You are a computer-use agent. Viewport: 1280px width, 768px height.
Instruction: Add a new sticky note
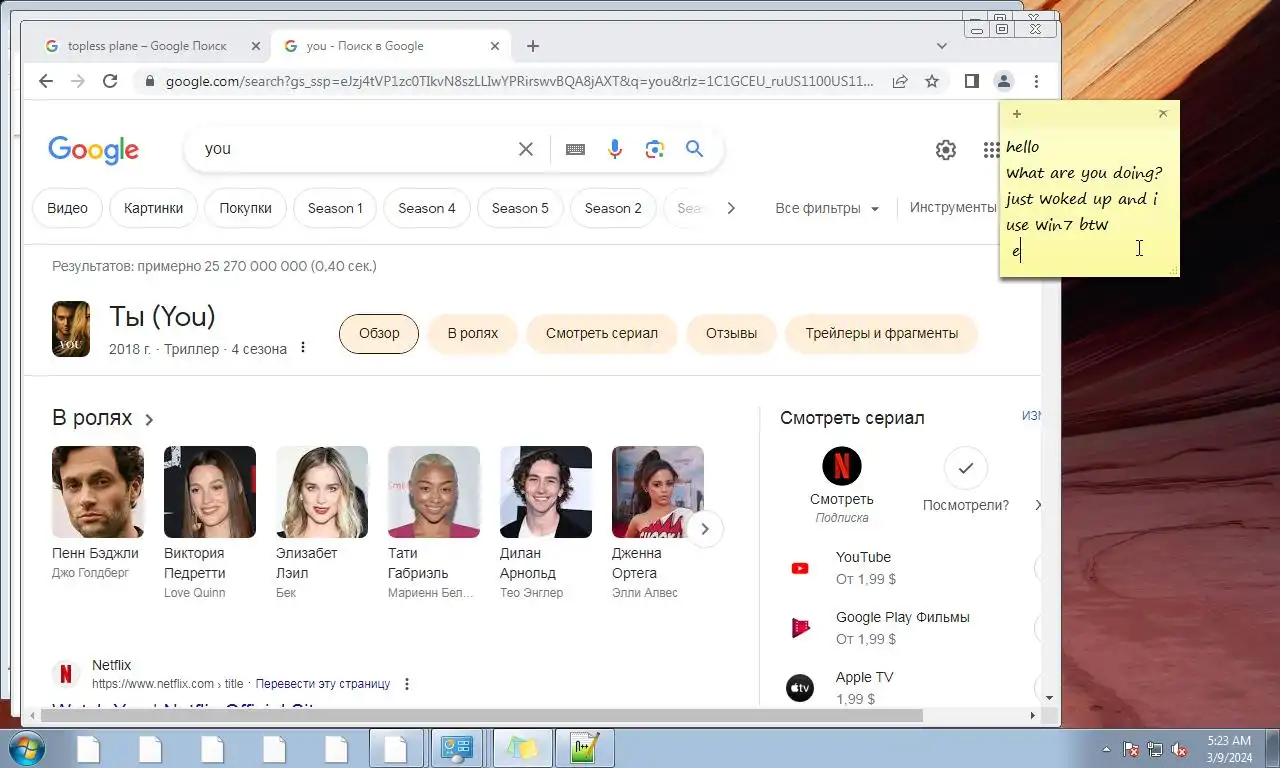(x=1017, y=114)
